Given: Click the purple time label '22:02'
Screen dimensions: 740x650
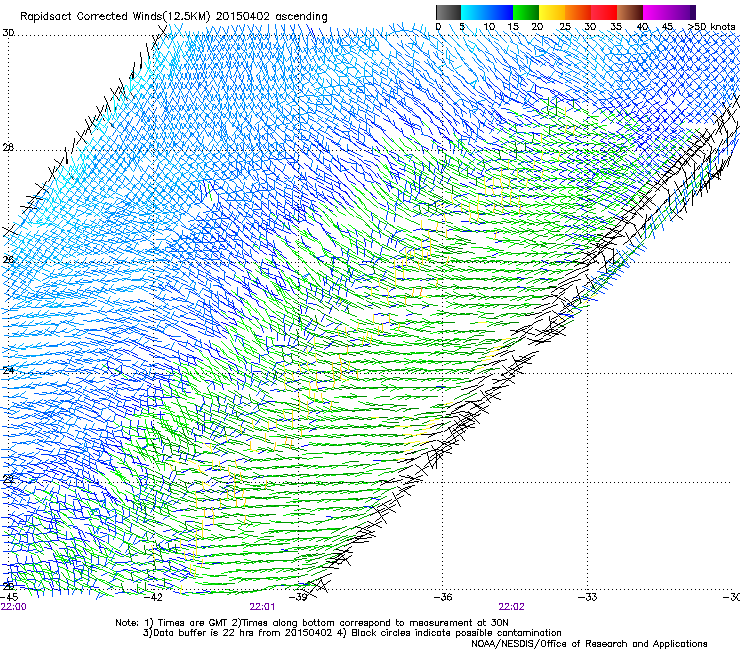Looking at the screenshot, I should pyautogui.click(x=512, y=607).
